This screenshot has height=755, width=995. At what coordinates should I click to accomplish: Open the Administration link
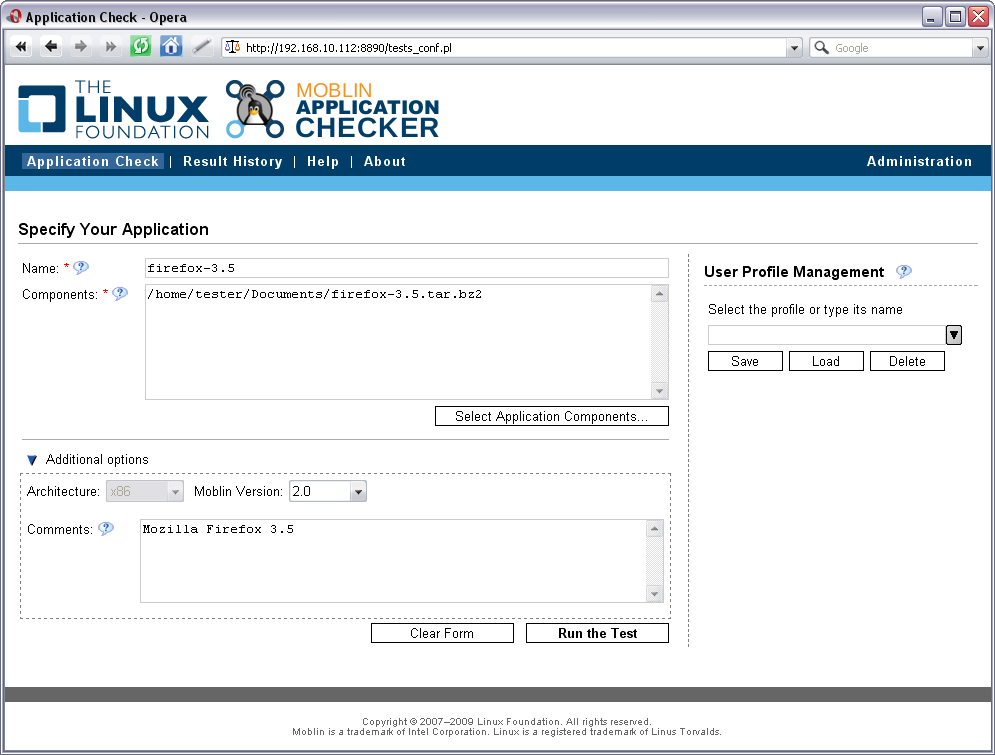919,161
